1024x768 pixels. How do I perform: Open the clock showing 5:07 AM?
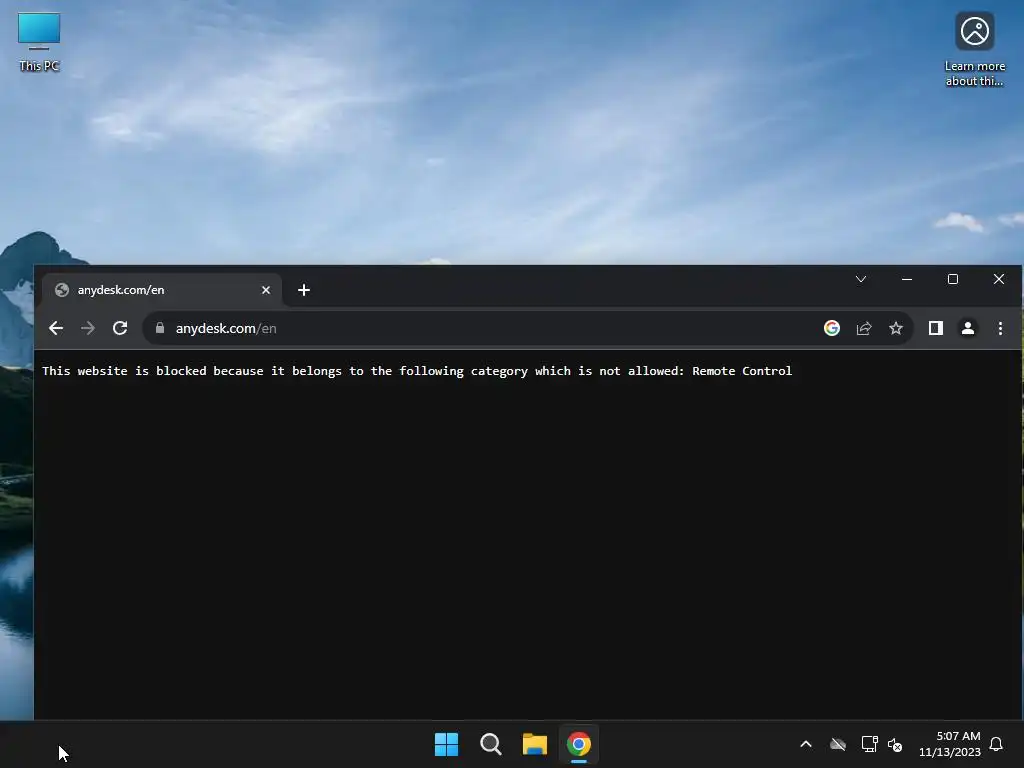tap(950, 744)
